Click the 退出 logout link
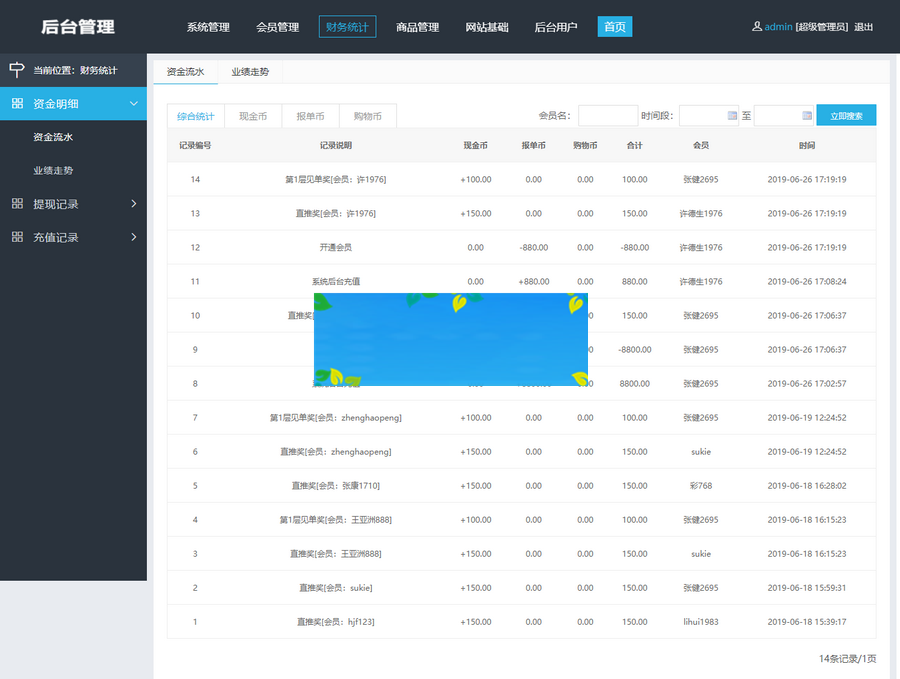This screenshot has height=679, width=900. click(x=863, y=27)
